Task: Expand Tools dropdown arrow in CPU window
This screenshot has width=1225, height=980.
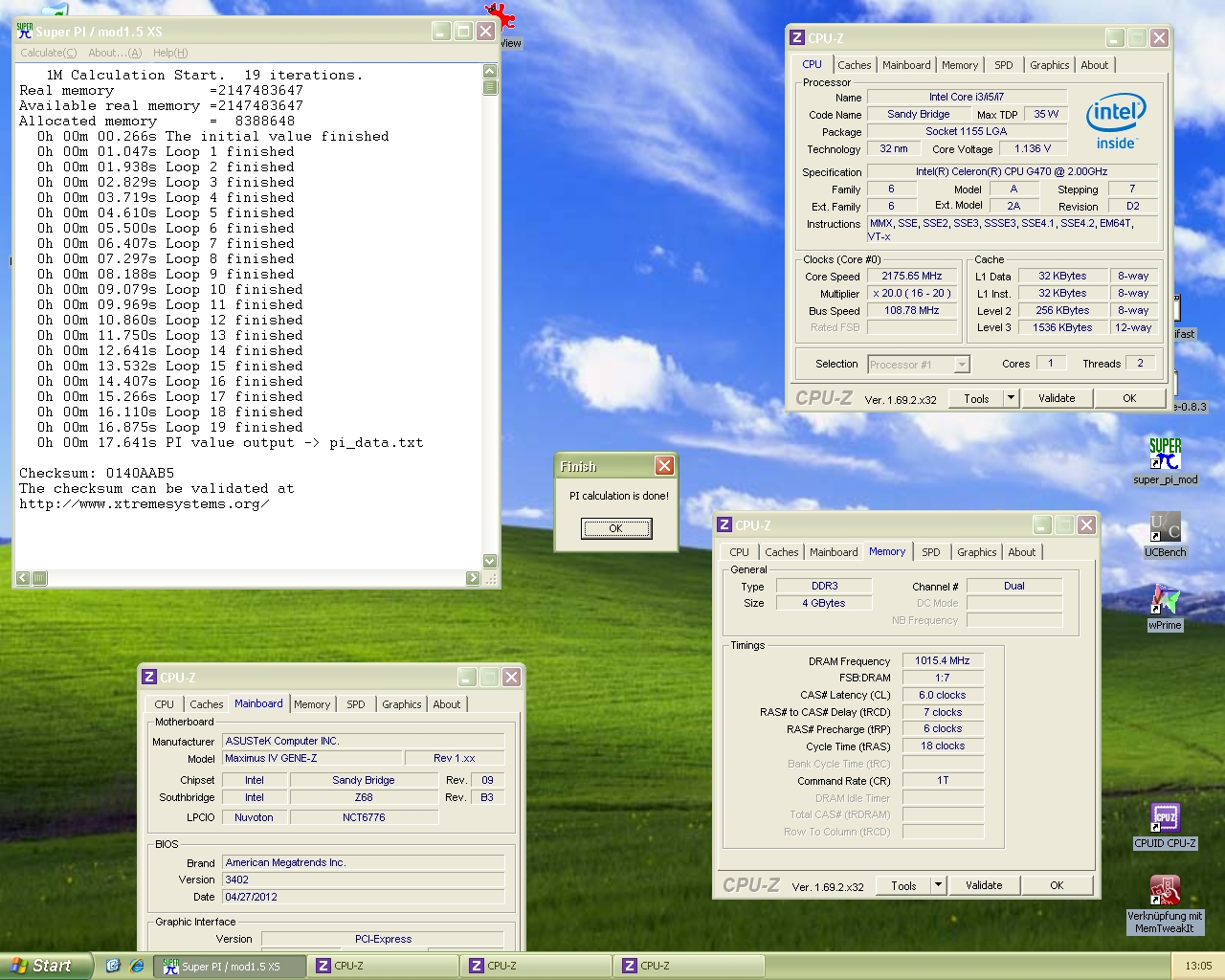Action: point(1011,398)
